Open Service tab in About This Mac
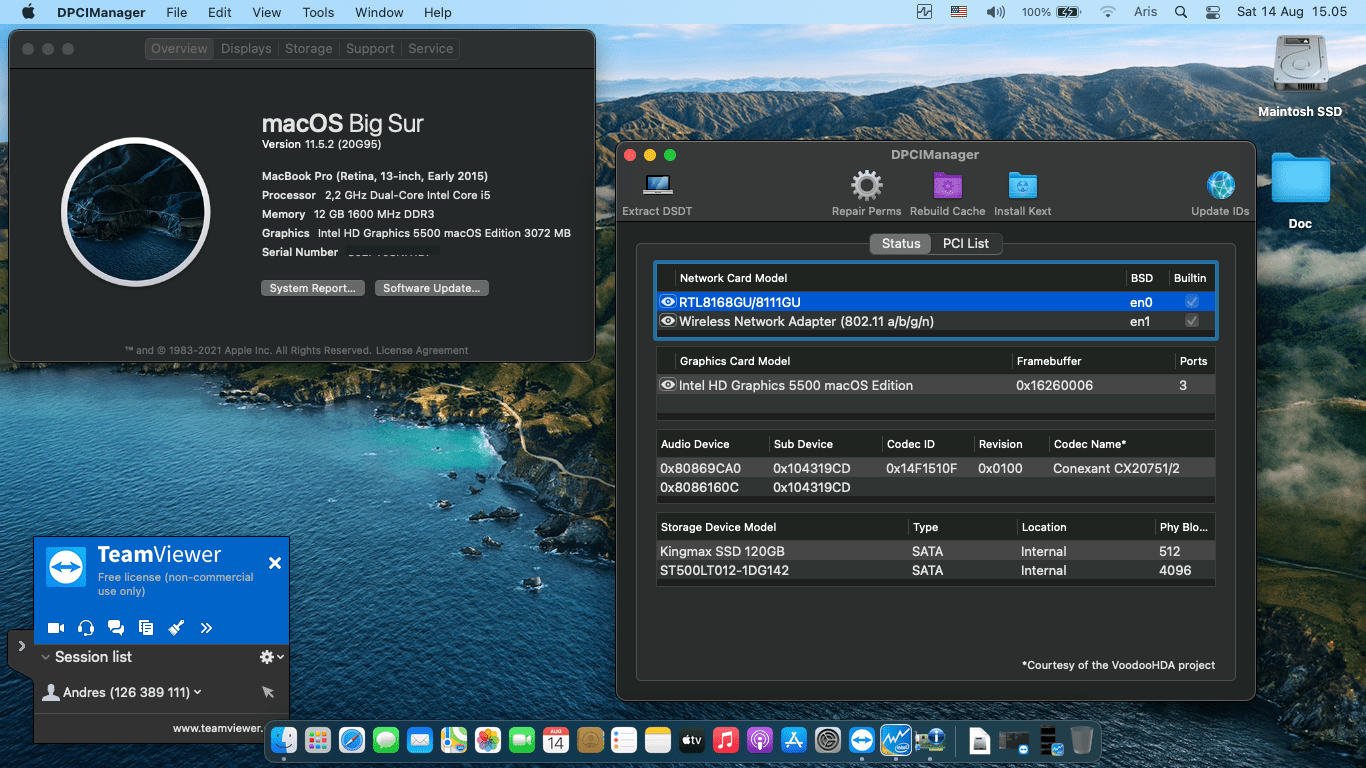The image size is (1366, 768). point(431,48)
